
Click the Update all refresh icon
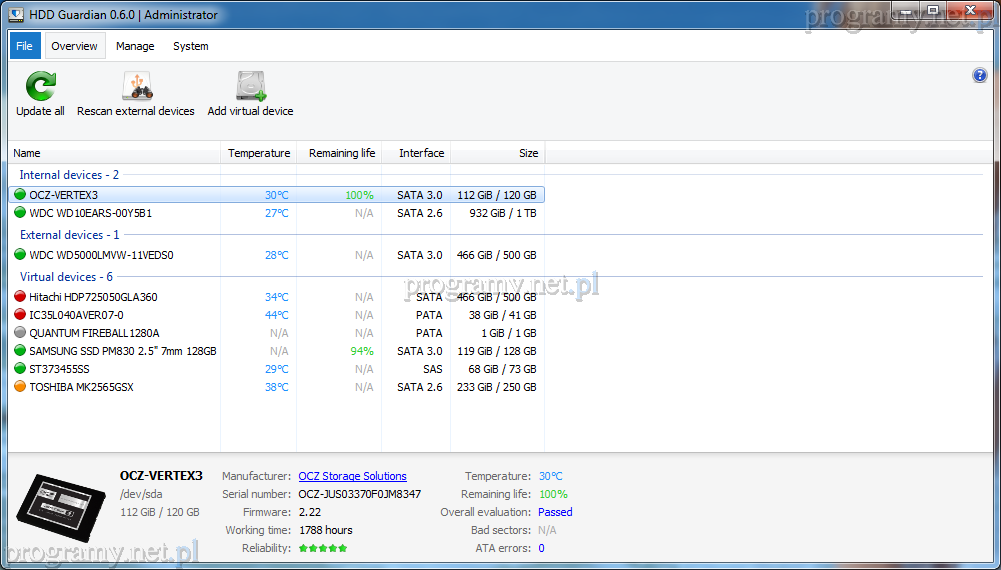(x=40, y=86)
